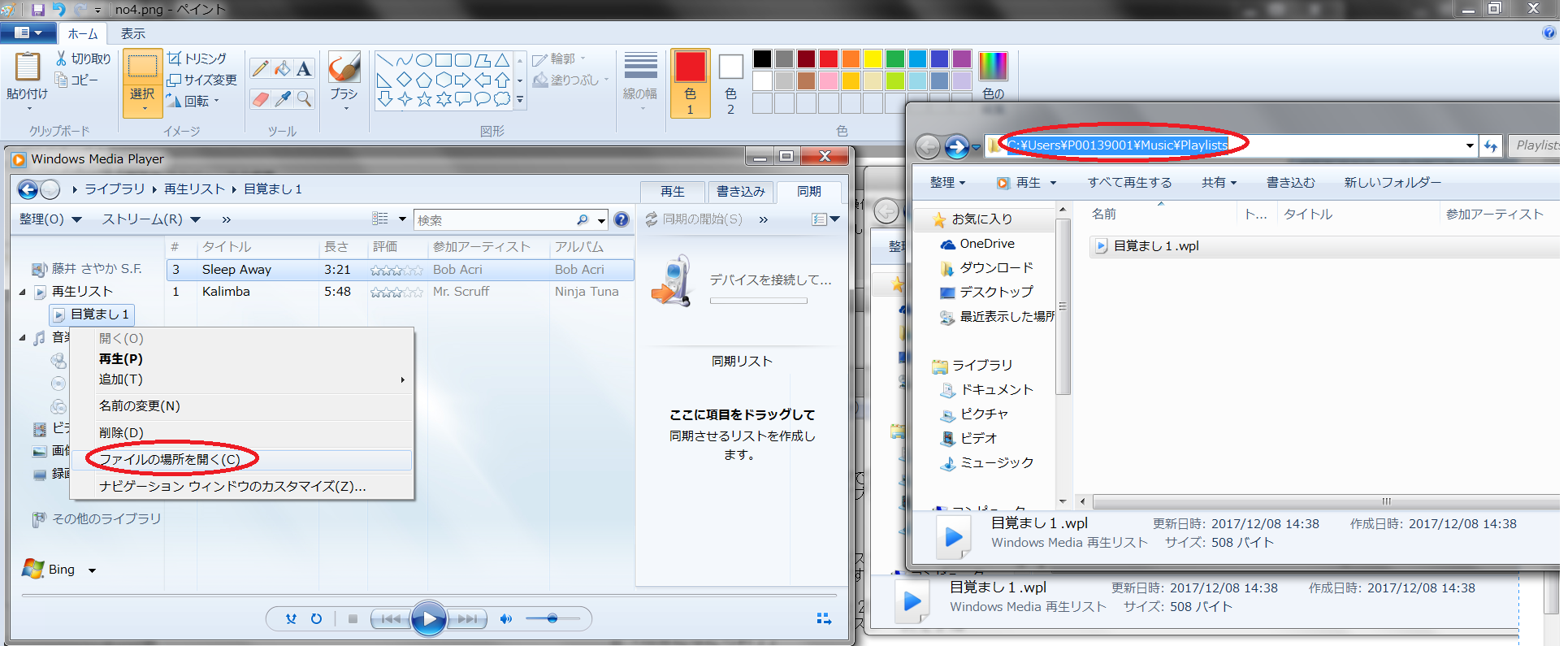Click すべて再生する in Explorer toolbar

(1129, 183)
